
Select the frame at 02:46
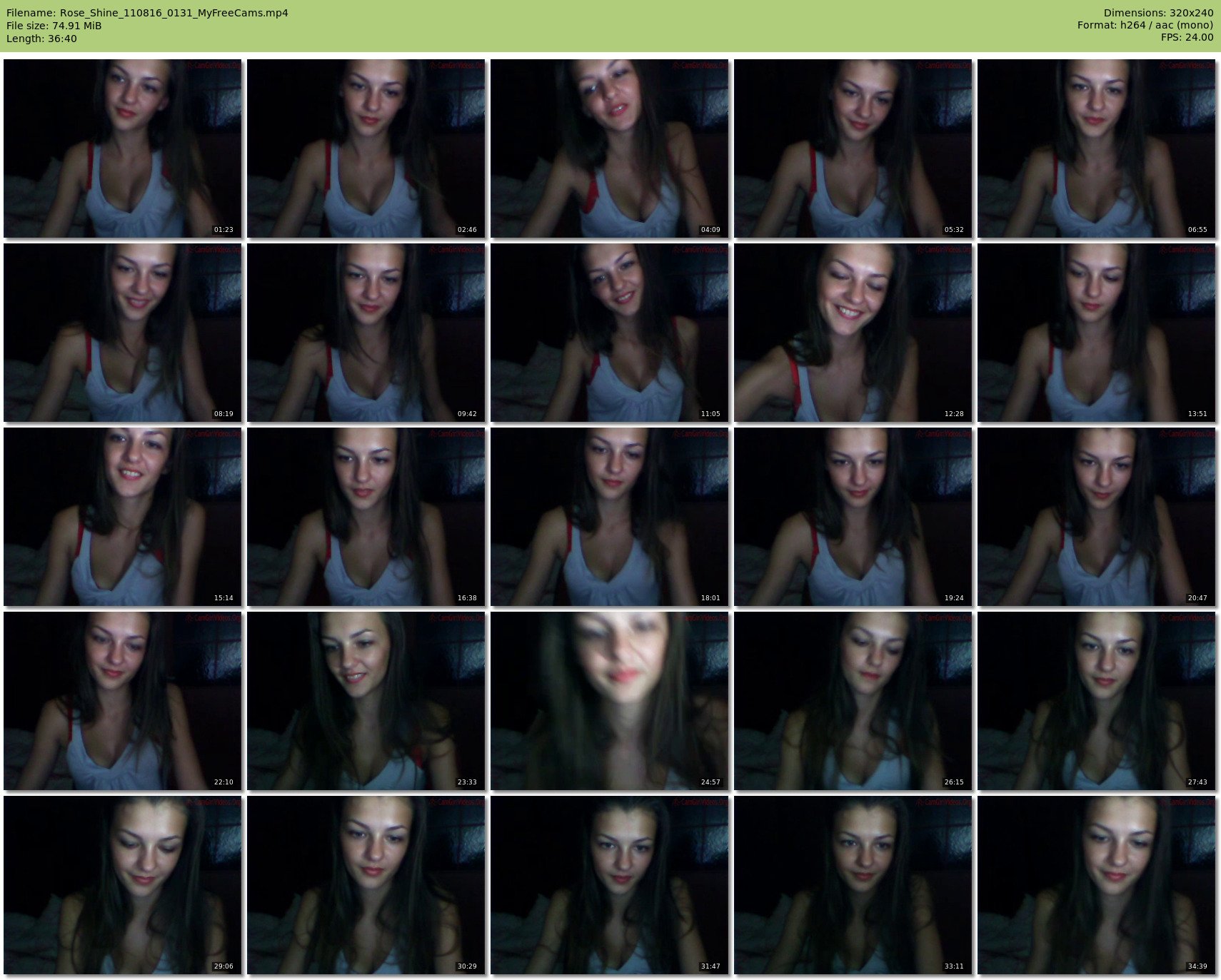click(366, 148)
